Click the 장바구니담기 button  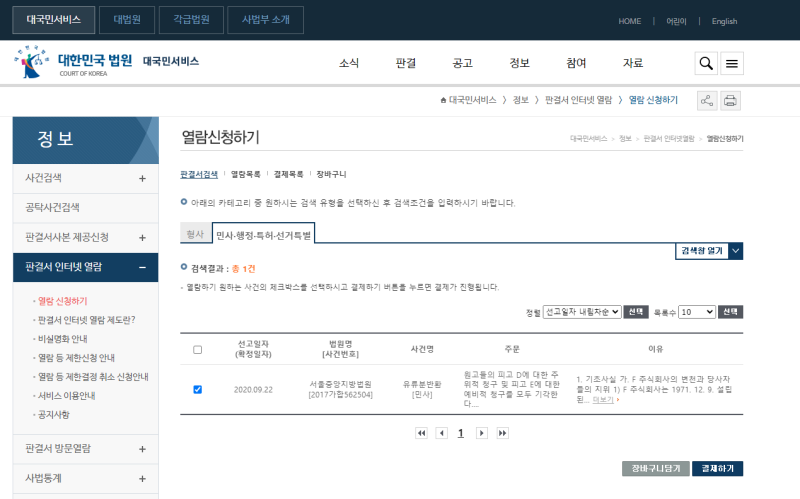tap(656, 468)
